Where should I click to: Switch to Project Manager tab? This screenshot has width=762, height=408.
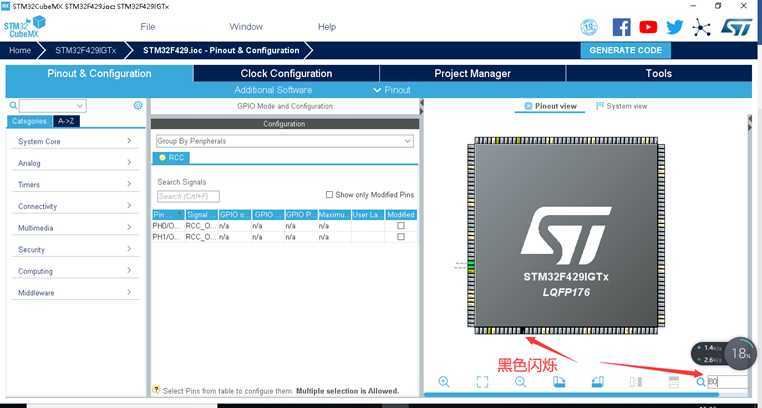point(472,73)
